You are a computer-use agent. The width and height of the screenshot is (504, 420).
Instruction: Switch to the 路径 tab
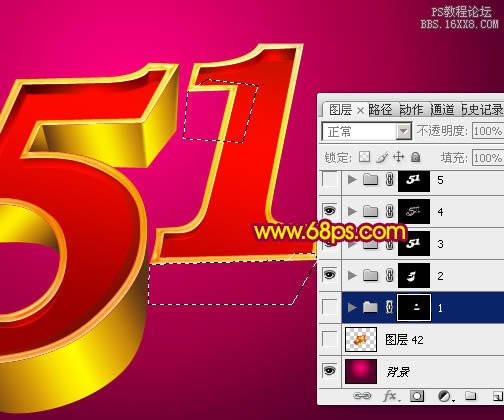pos(380,109)
